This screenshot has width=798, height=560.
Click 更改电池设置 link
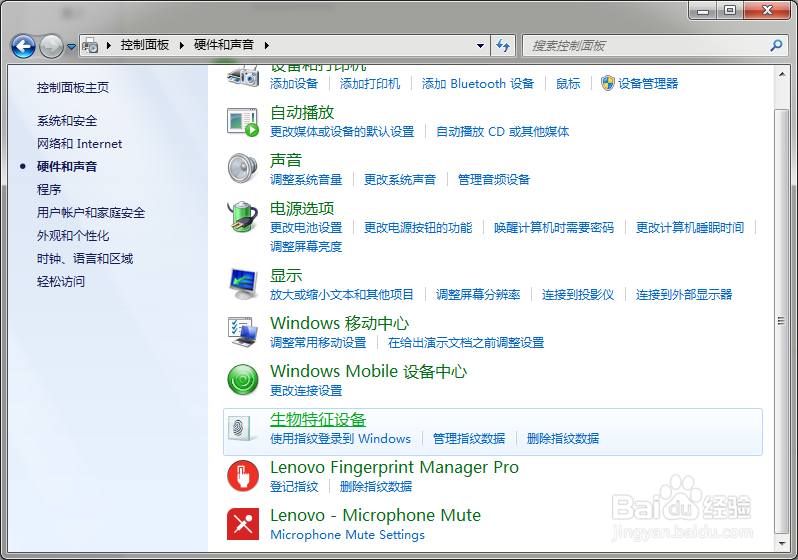tap(306, 228)
